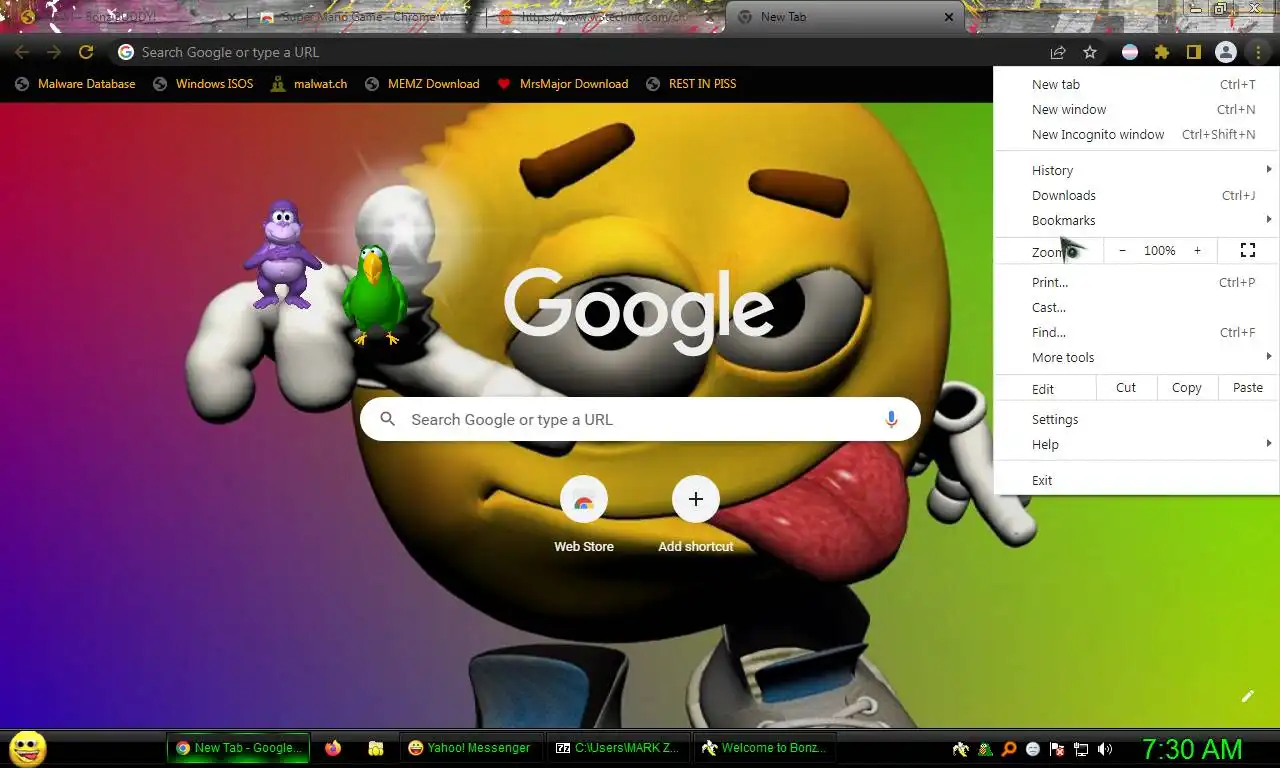The width and height of the screenshot is (1280, 768).
Task: Switch to Yahoo! Messenger taskbar window
Action: coord(472,748)
